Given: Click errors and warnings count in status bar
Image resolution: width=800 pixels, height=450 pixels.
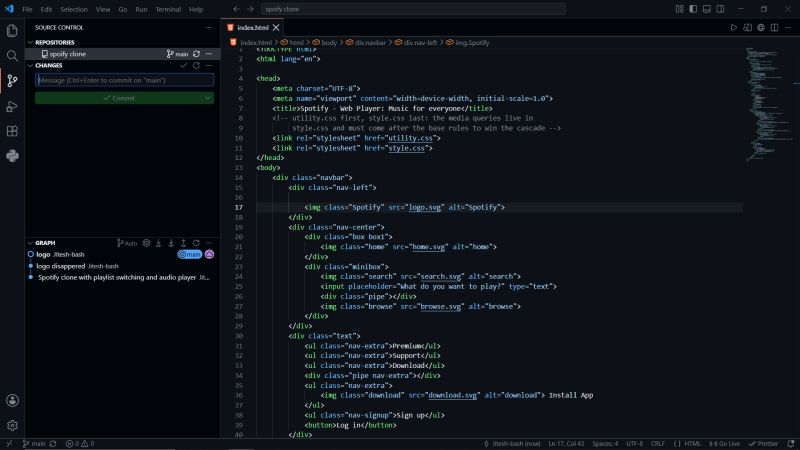Looking at the screenshot, I should tap(80, 443).
